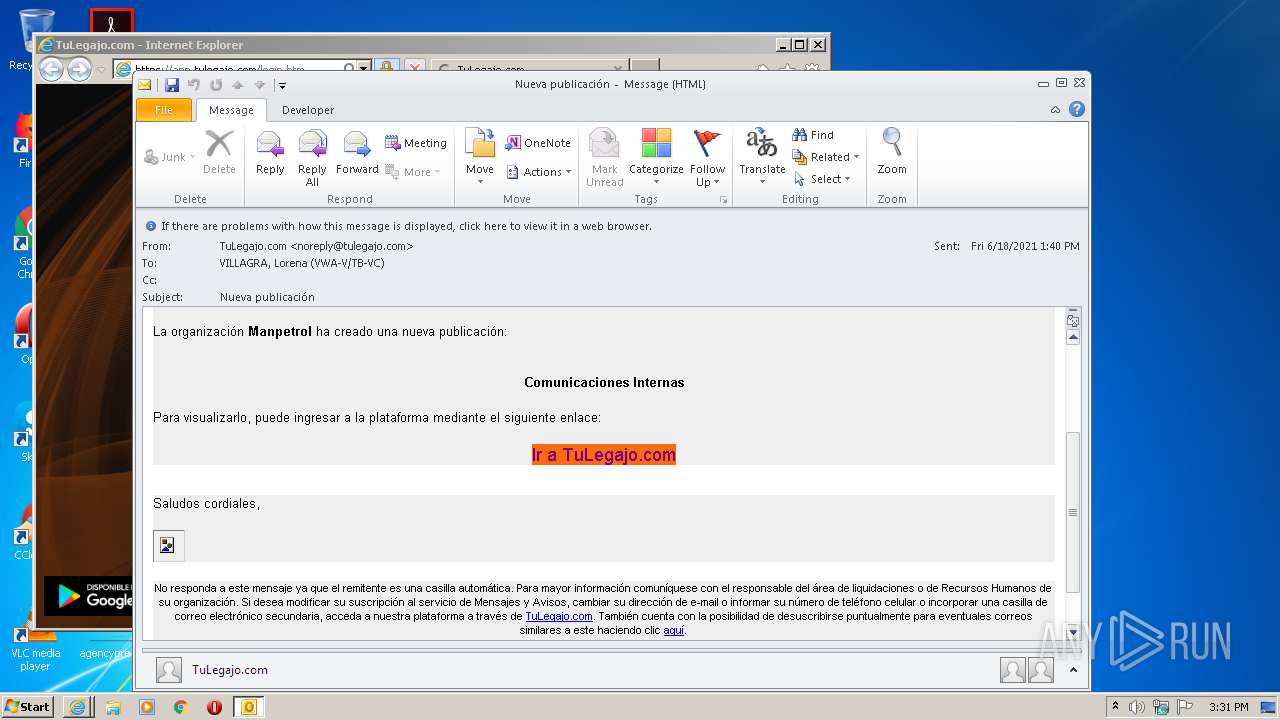Click the TuLegajo.com link in the footer text

(559, 616)
